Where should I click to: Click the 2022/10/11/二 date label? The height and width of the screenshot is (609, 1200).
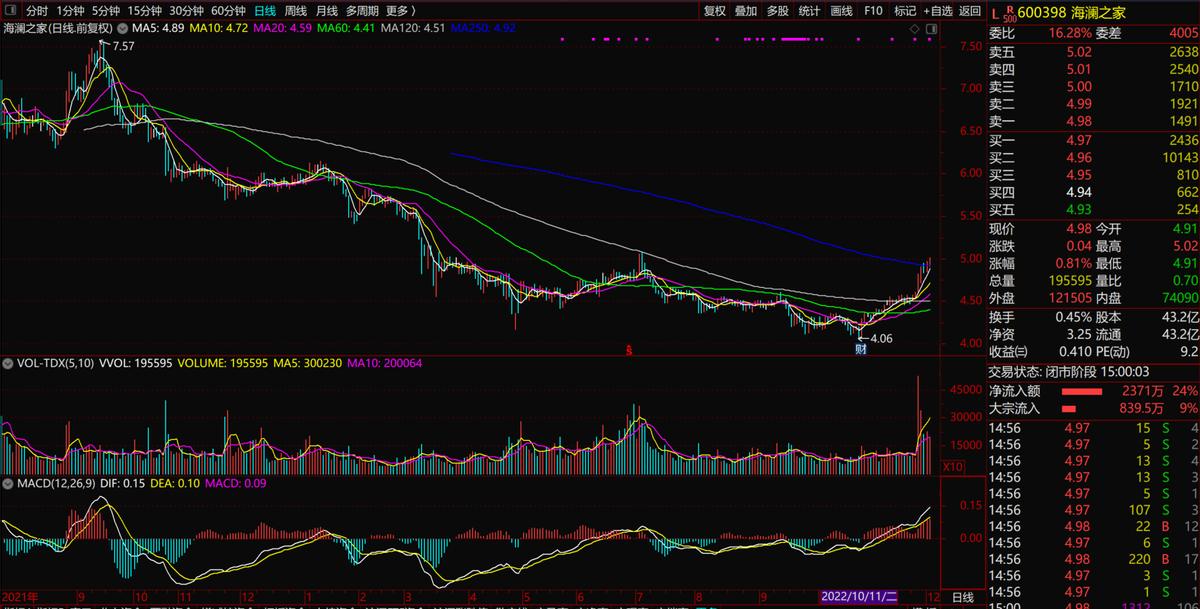click(x=861, y=596)
